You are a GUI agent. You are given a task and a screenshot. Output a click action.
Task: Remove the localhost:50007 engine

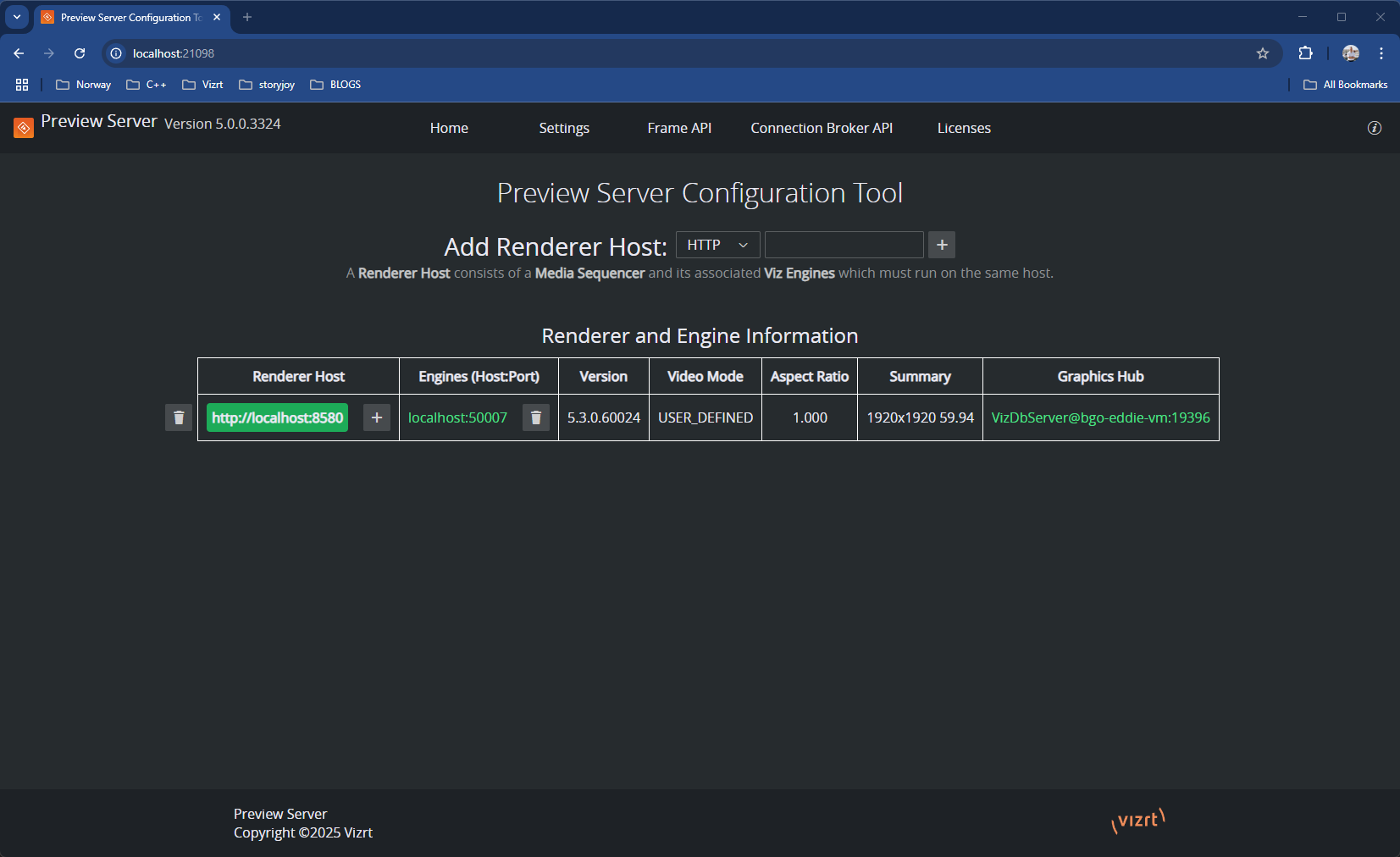pos(536,417)
